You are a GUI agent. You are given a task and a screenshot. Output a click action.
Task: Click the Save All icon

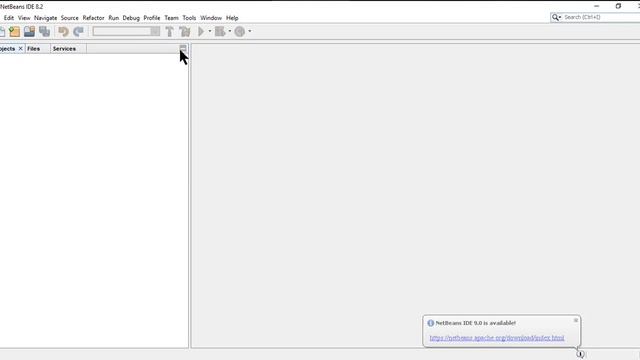click(x=44, y=31)
